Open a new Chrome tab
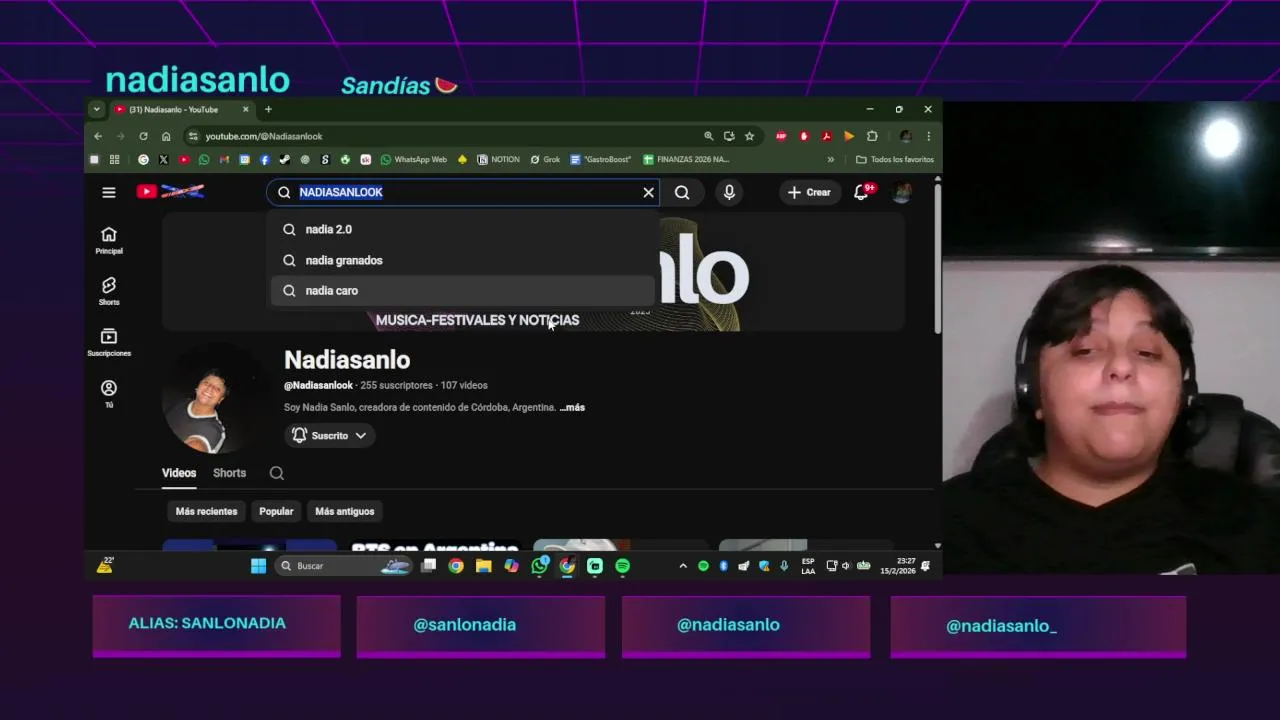Screen dimensions: 1280x720 [268, 109]
